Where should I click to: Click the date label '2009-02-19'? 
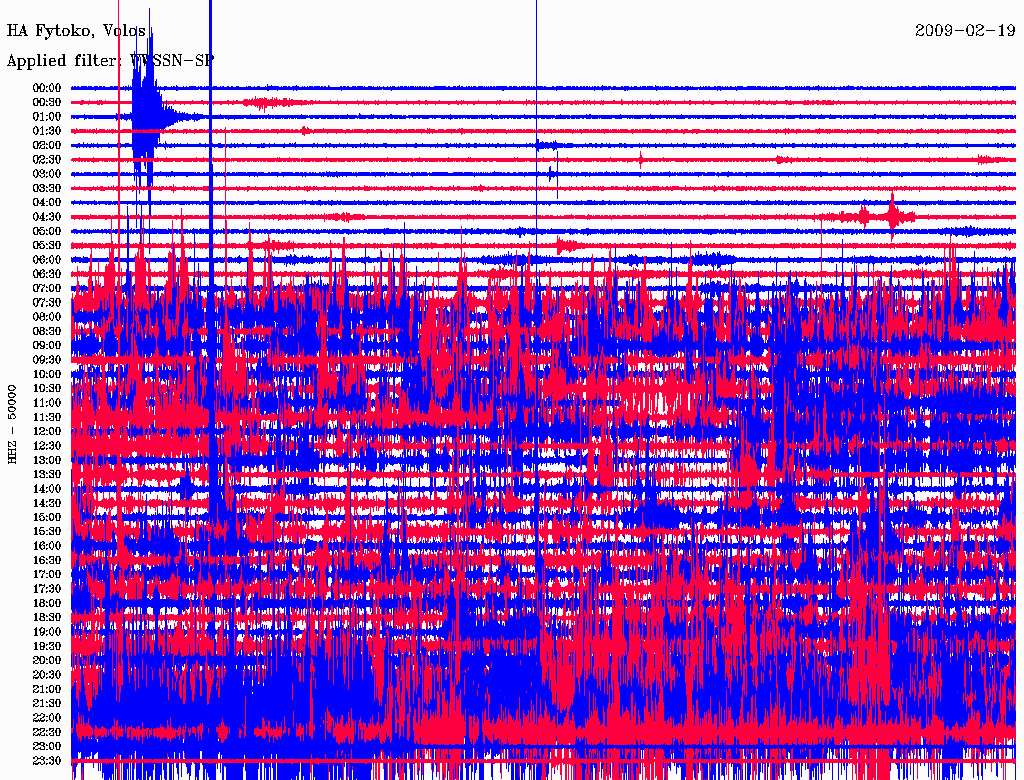pos(965,31)
